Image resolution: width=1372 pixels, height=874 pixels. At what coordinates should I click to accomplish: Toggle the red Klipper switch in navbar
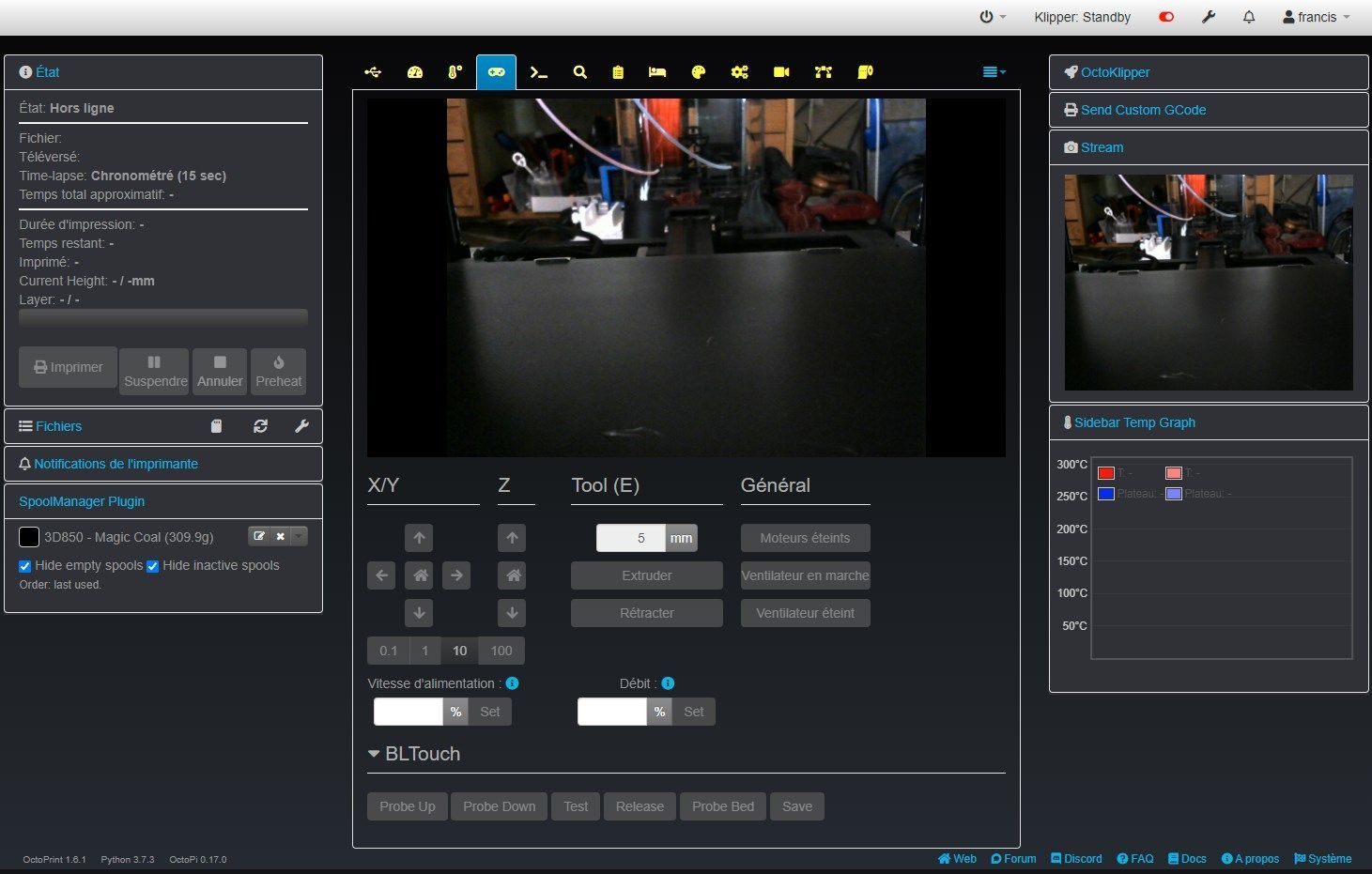(1166, 17)
